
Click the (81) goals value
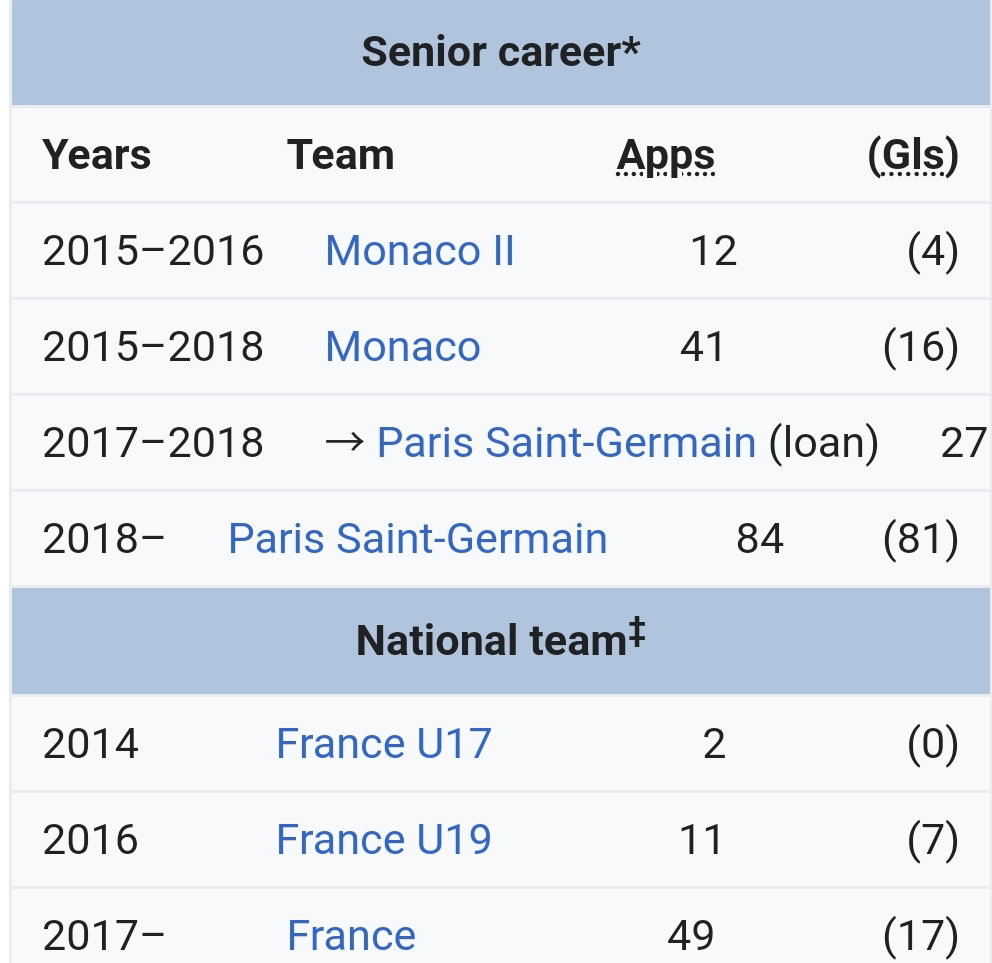(921, 539)
